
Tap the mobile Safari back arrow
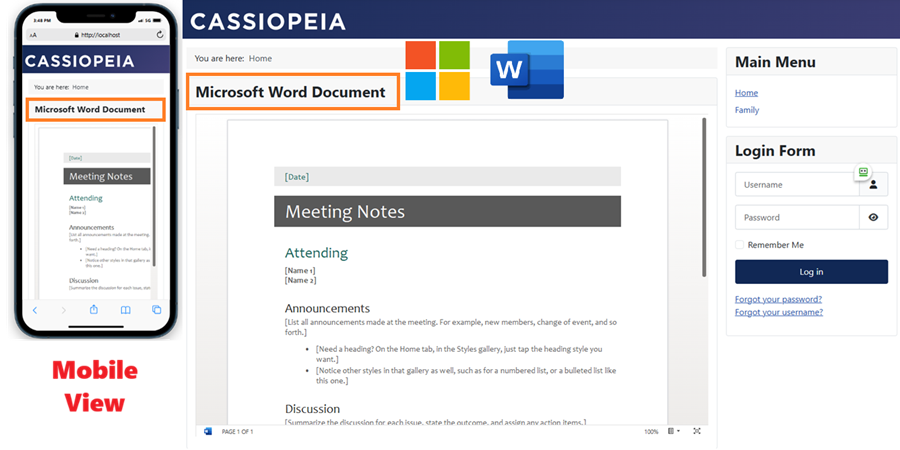point(34,310)
